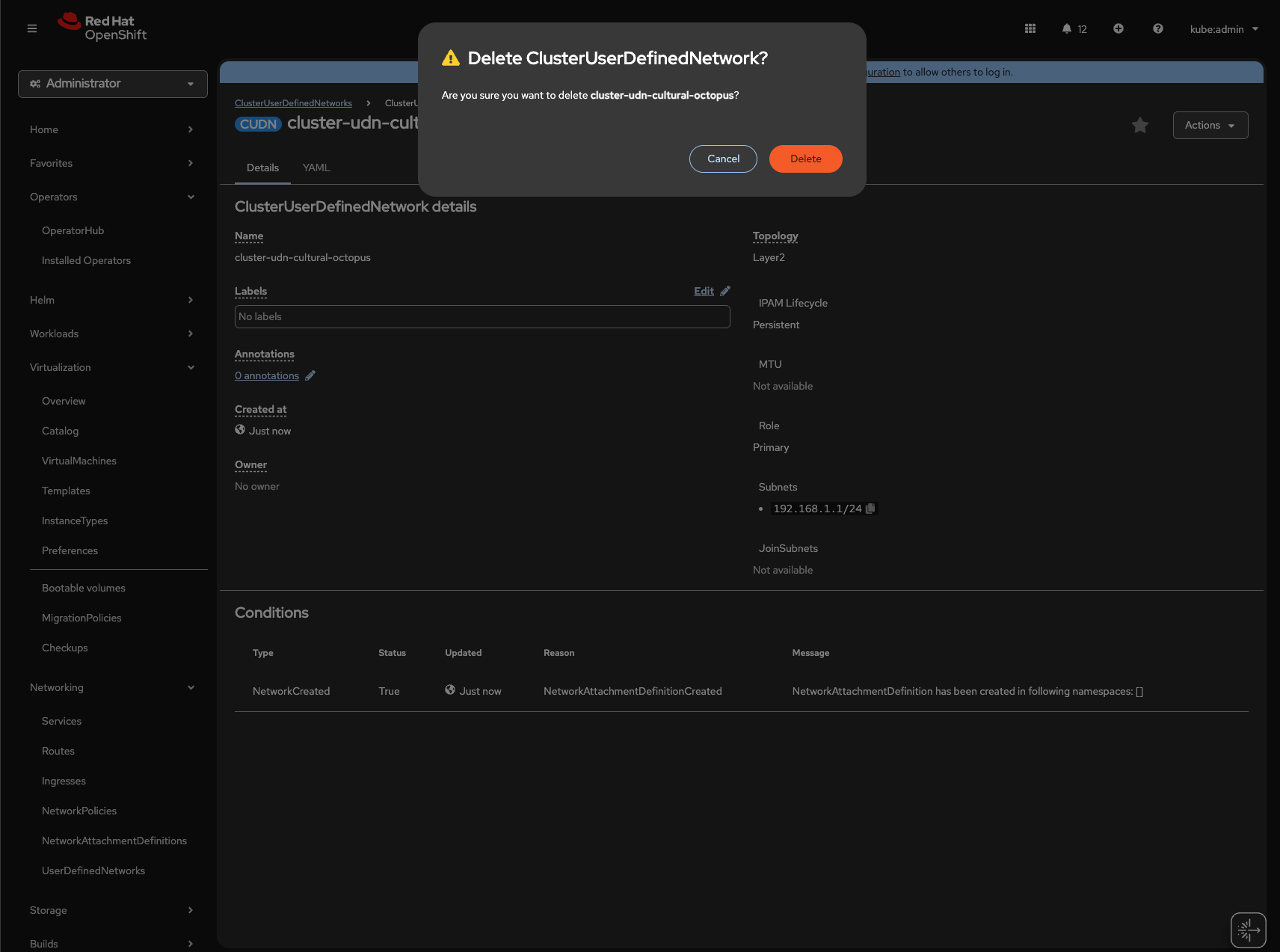Click the Name field label
The width and height of the screenshot is (1280, 952).
[249, 236]
